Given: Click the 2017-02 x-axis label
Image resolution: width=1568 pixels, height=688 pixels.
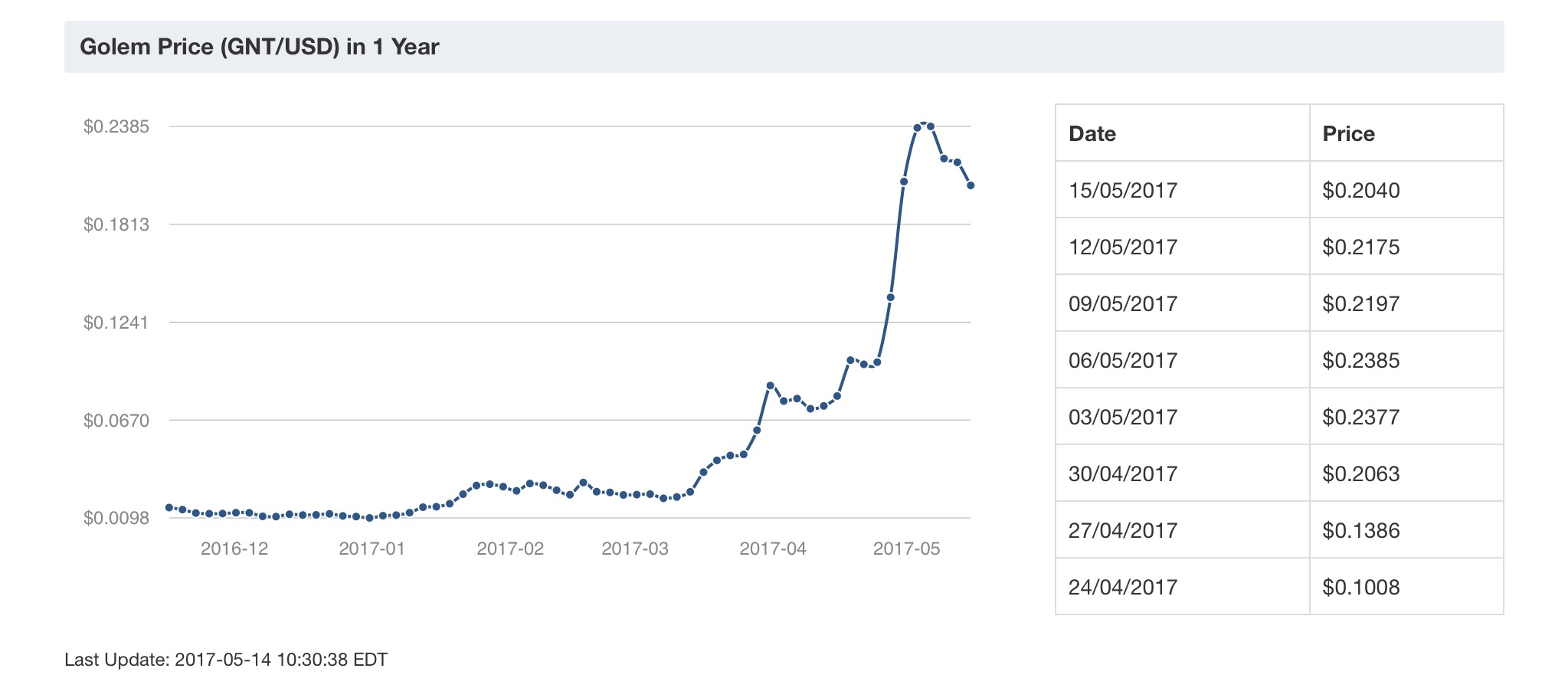Looking at the screenshot, I should 510,549.
